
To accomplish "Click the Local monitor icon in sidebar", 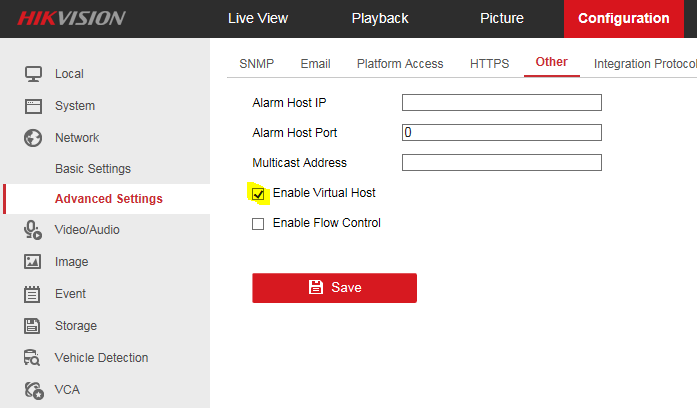I will point(33,73).
